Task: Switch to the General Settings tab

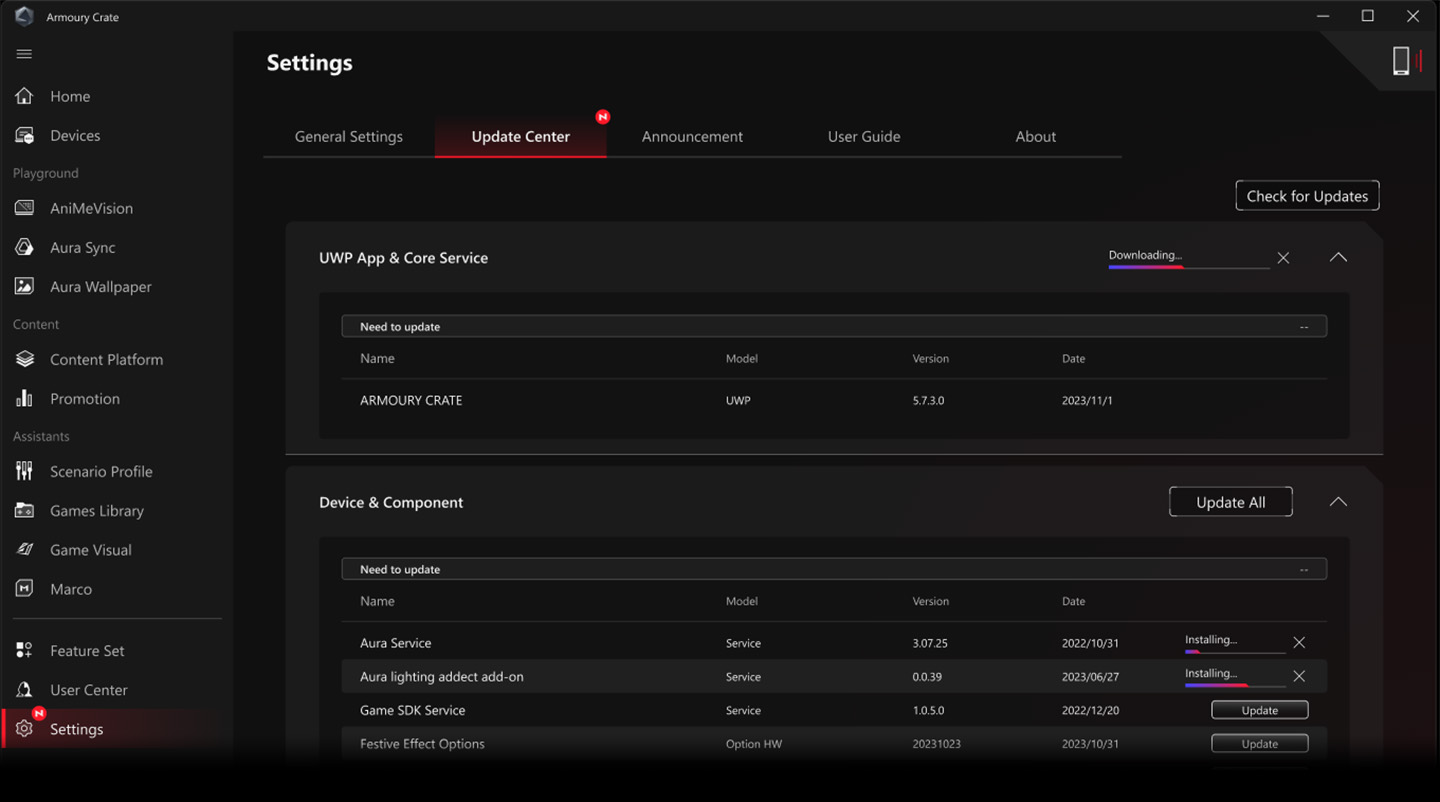Action: (348, 137)
